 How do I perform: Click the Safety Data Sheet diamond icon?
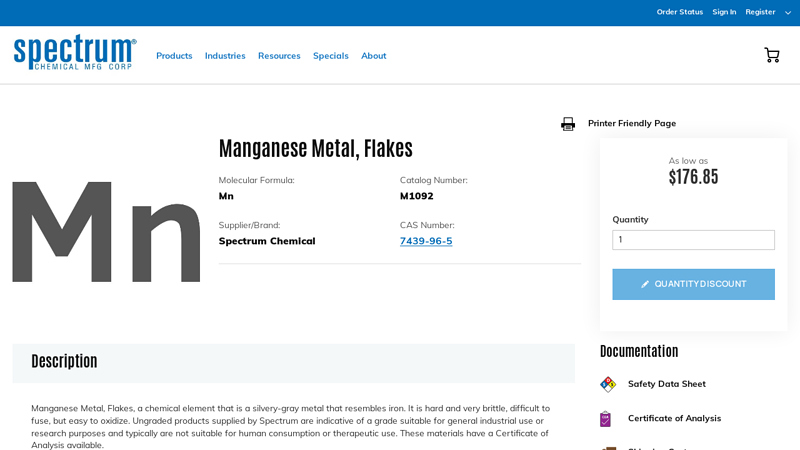point(608,384)
